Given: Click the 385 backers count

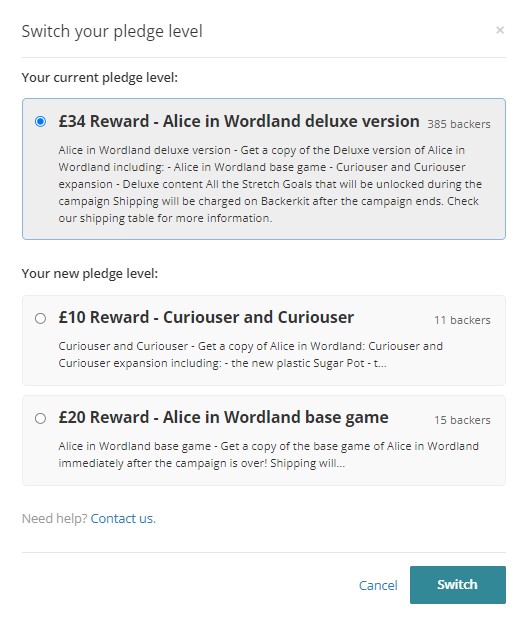Looking at the screenshot, I should (x=459, y=124).
